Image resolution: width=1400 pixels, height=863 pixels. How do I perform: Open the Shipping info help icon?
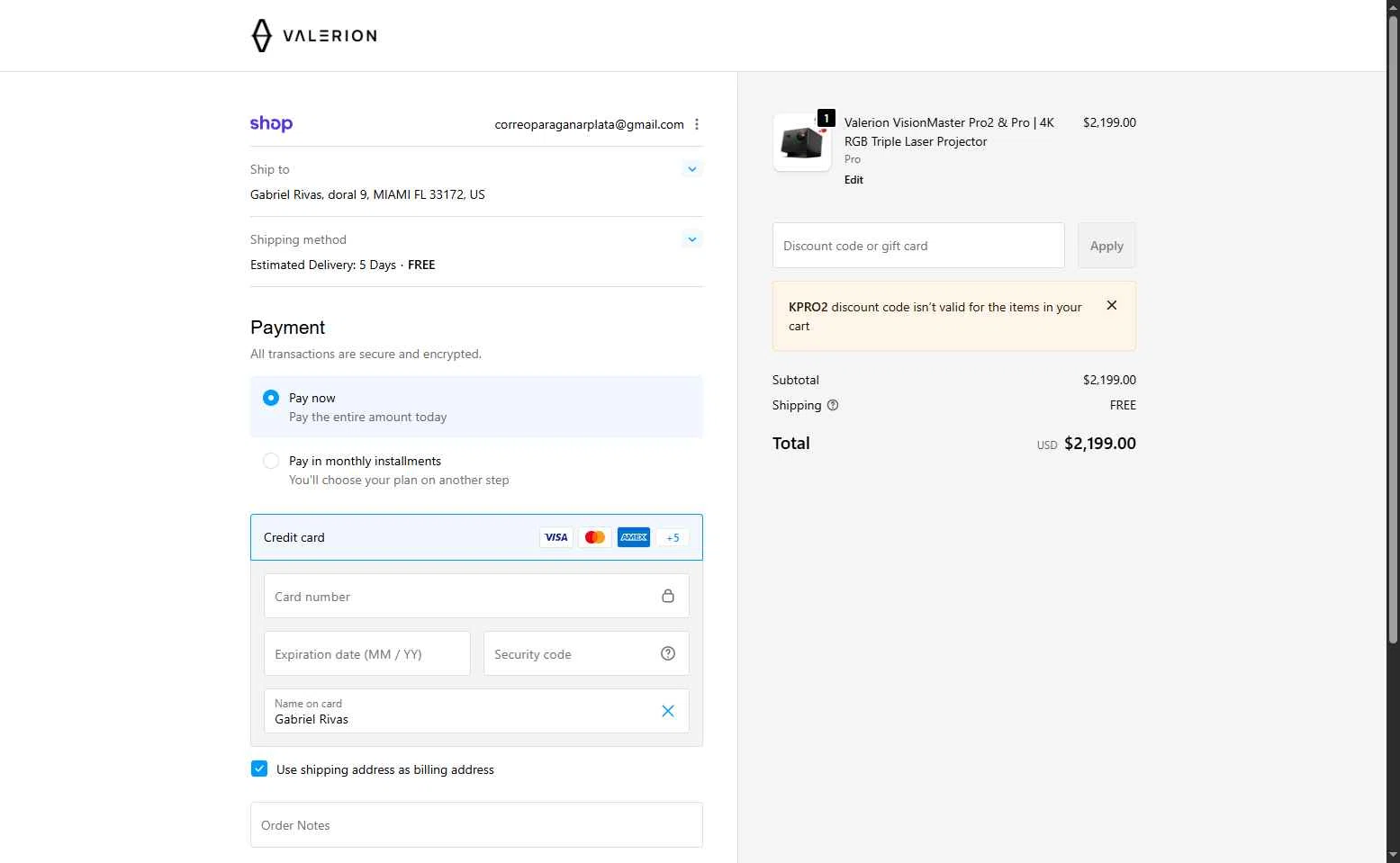[833, 405]
